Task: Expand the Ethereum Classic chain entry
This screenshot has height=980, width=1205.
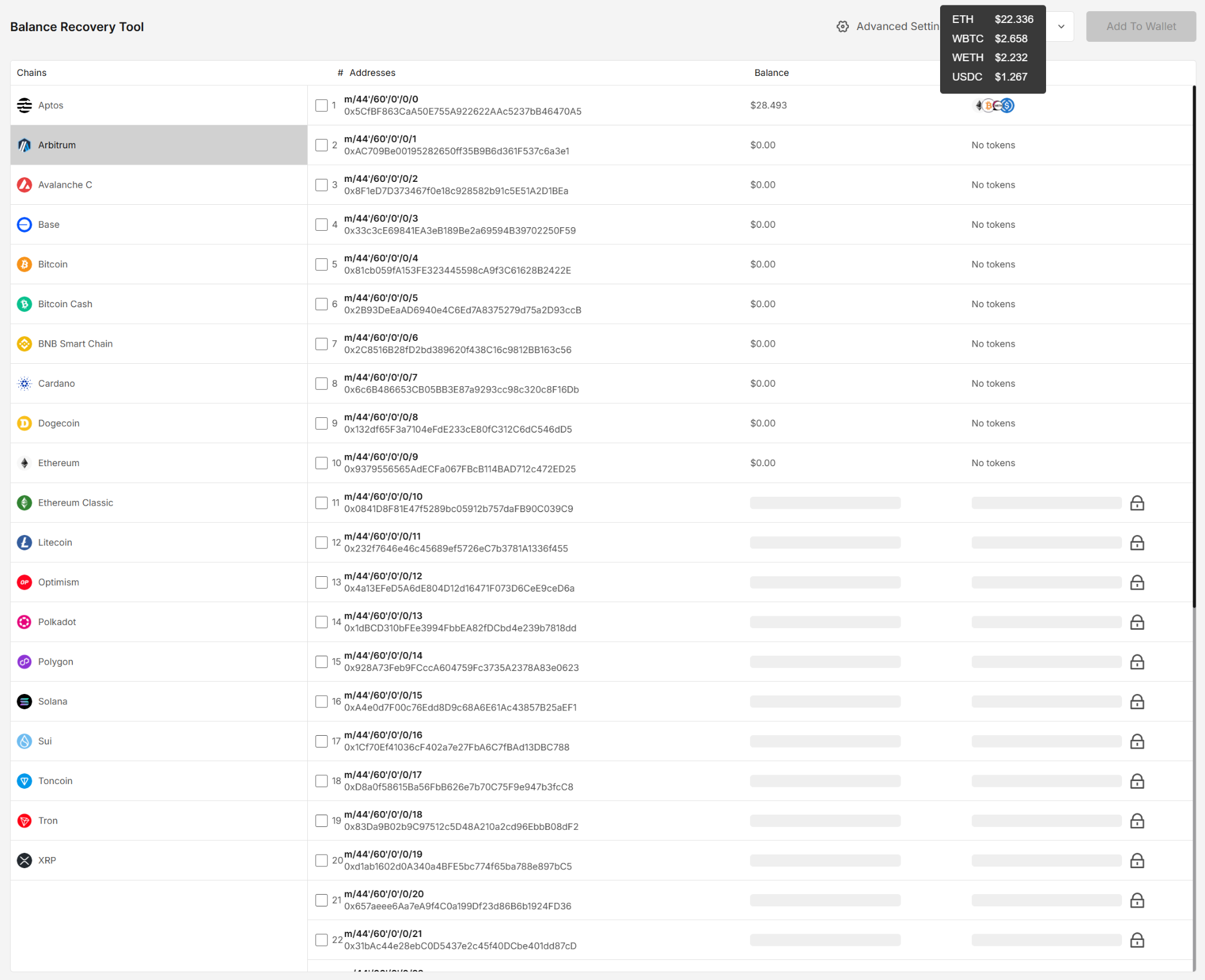Action: click(x=75, y=503)
